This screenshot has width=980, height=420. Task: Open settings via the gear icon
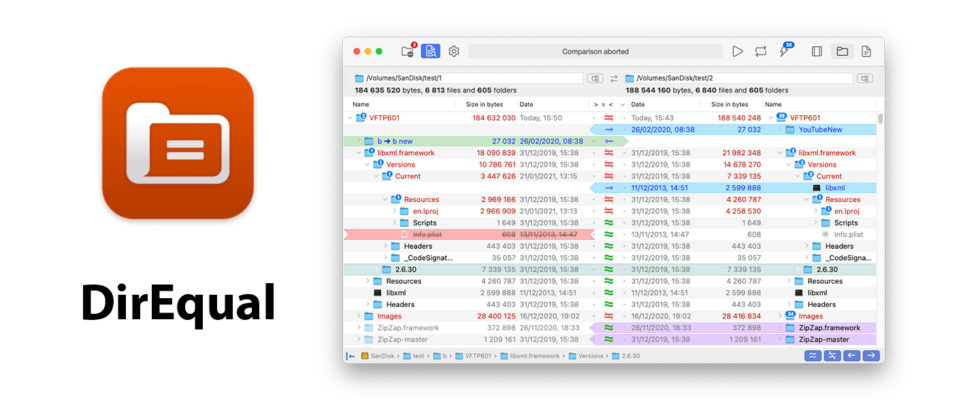click(454, 51)
